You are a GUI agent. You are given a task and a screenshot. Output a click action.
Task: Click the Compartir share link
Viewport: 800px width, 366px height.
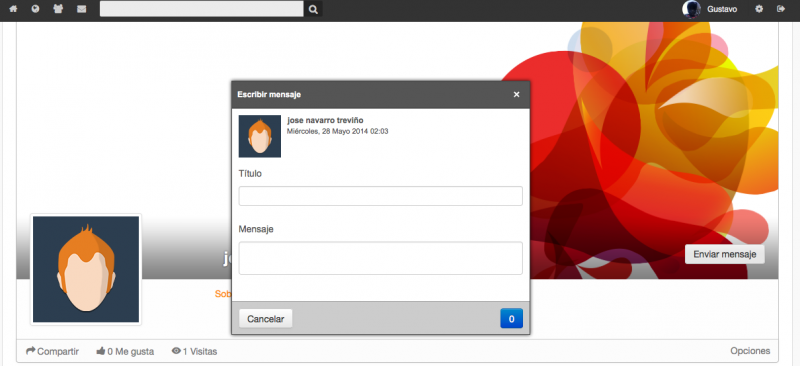[x=52, y=351]
